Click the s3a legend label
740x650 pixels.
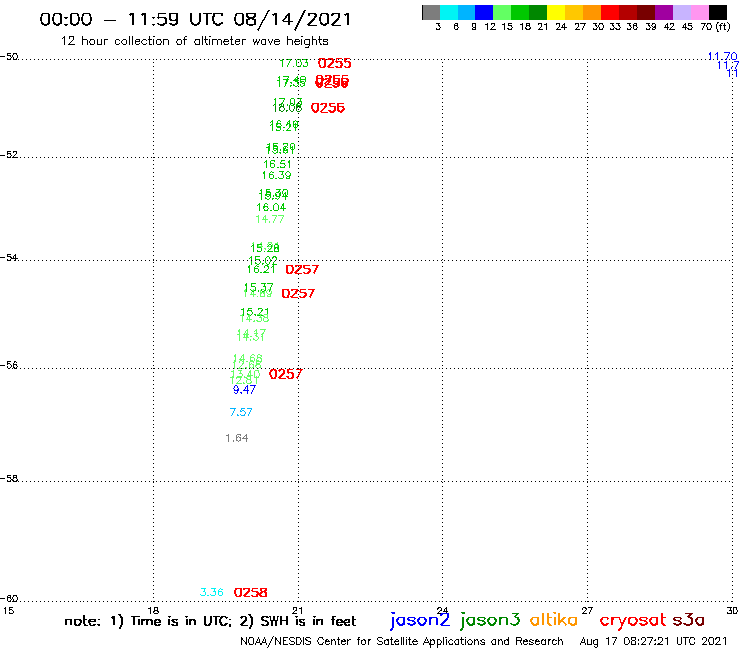(x=689, y=620)
